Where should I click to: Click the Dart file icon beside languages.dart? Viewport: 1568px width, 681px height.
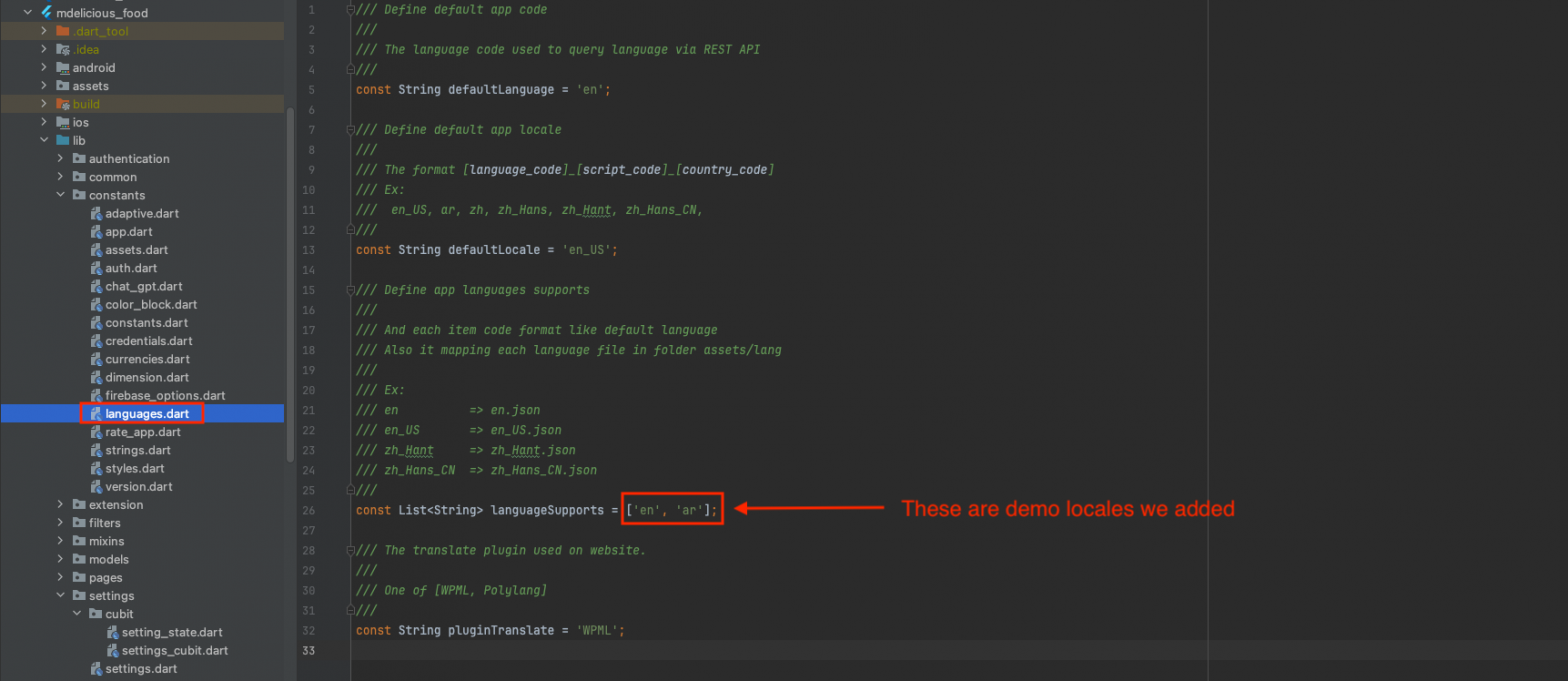tap(96, 414)
